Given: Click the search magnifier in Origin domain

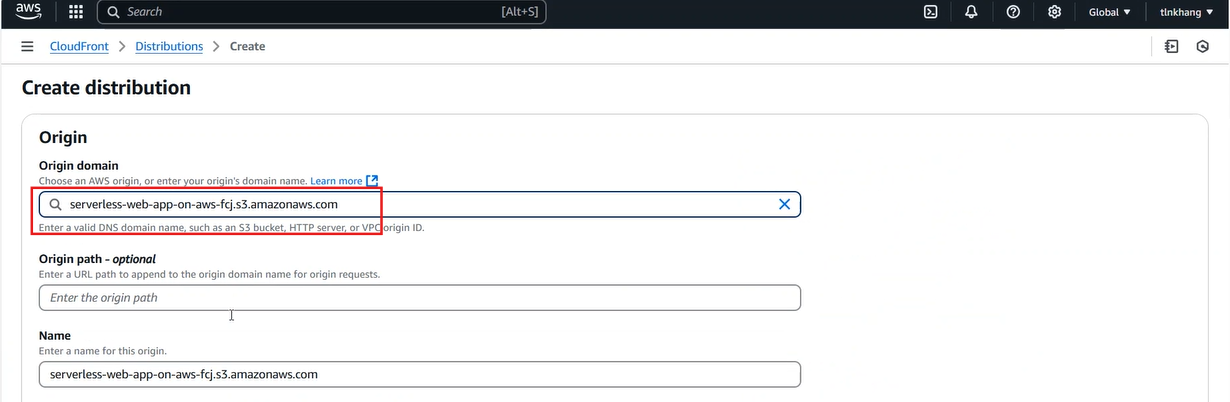Looking at the screenshot, I should click(56, 204).
